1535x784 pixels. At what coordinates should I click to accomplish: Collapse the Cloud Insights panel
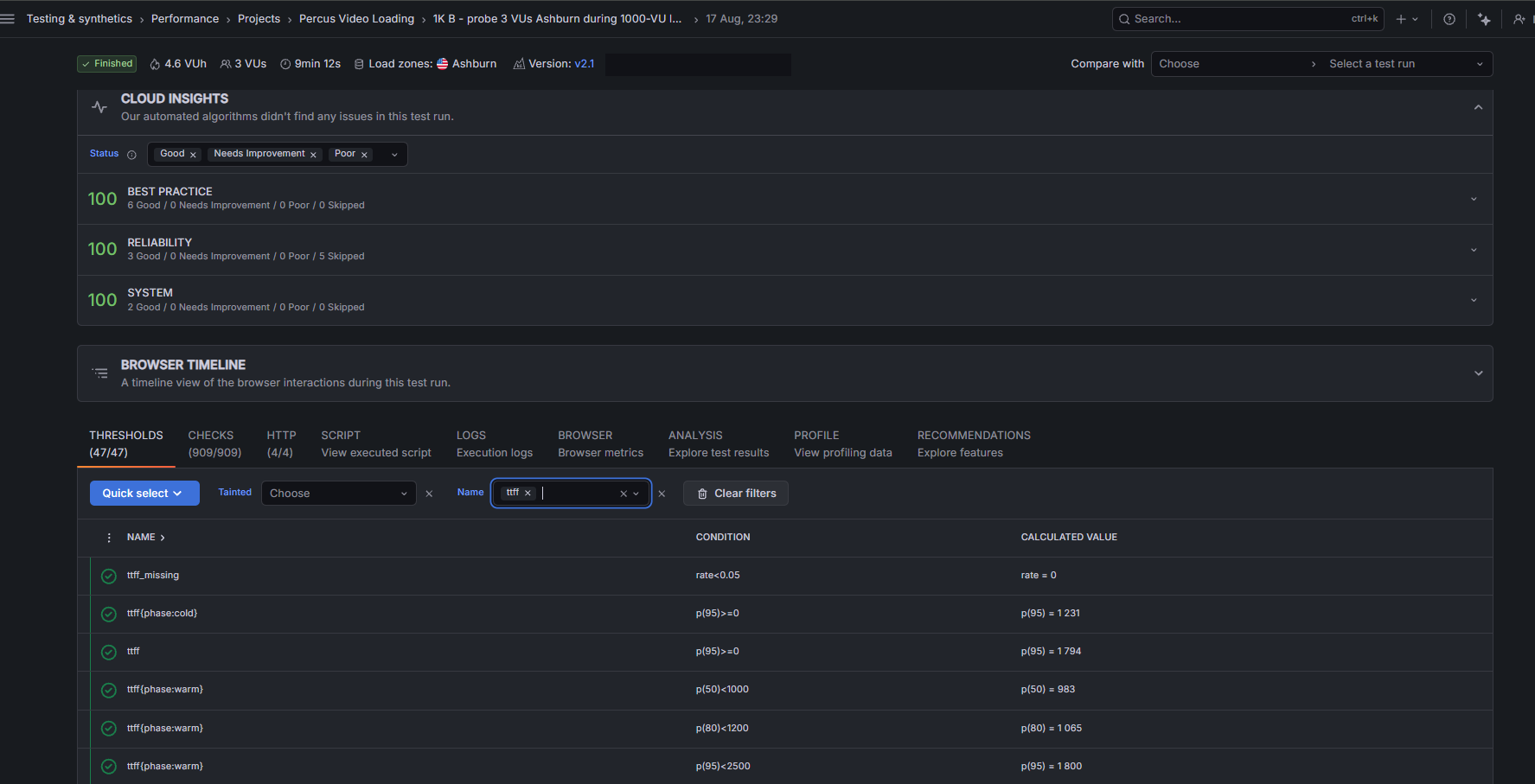[x=1478, y=107]
